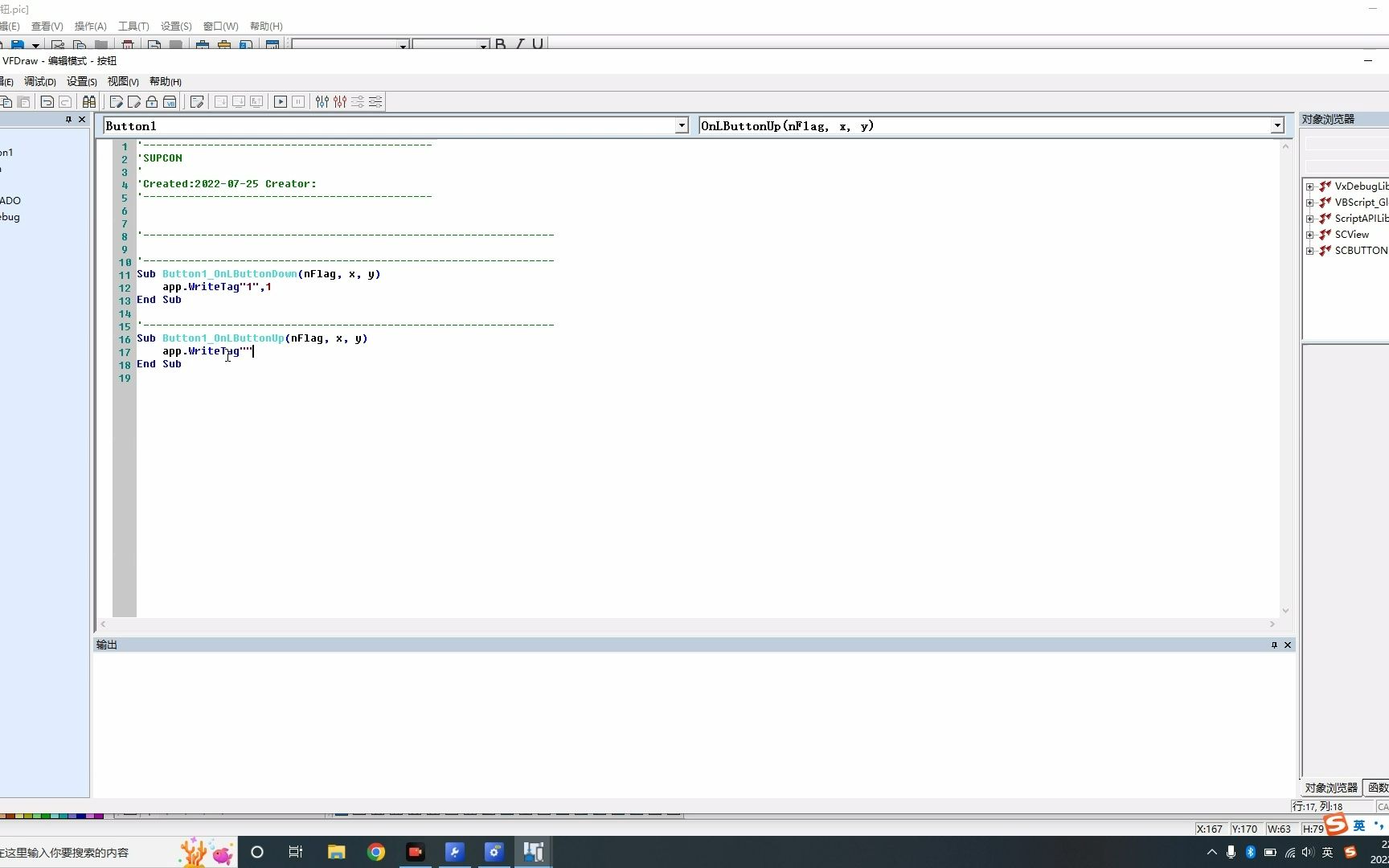This screenshot has width=1389, height=868.
Task: Open File Explorer from the taskbar
Action: pyautogui.click(x=336, y=852)
